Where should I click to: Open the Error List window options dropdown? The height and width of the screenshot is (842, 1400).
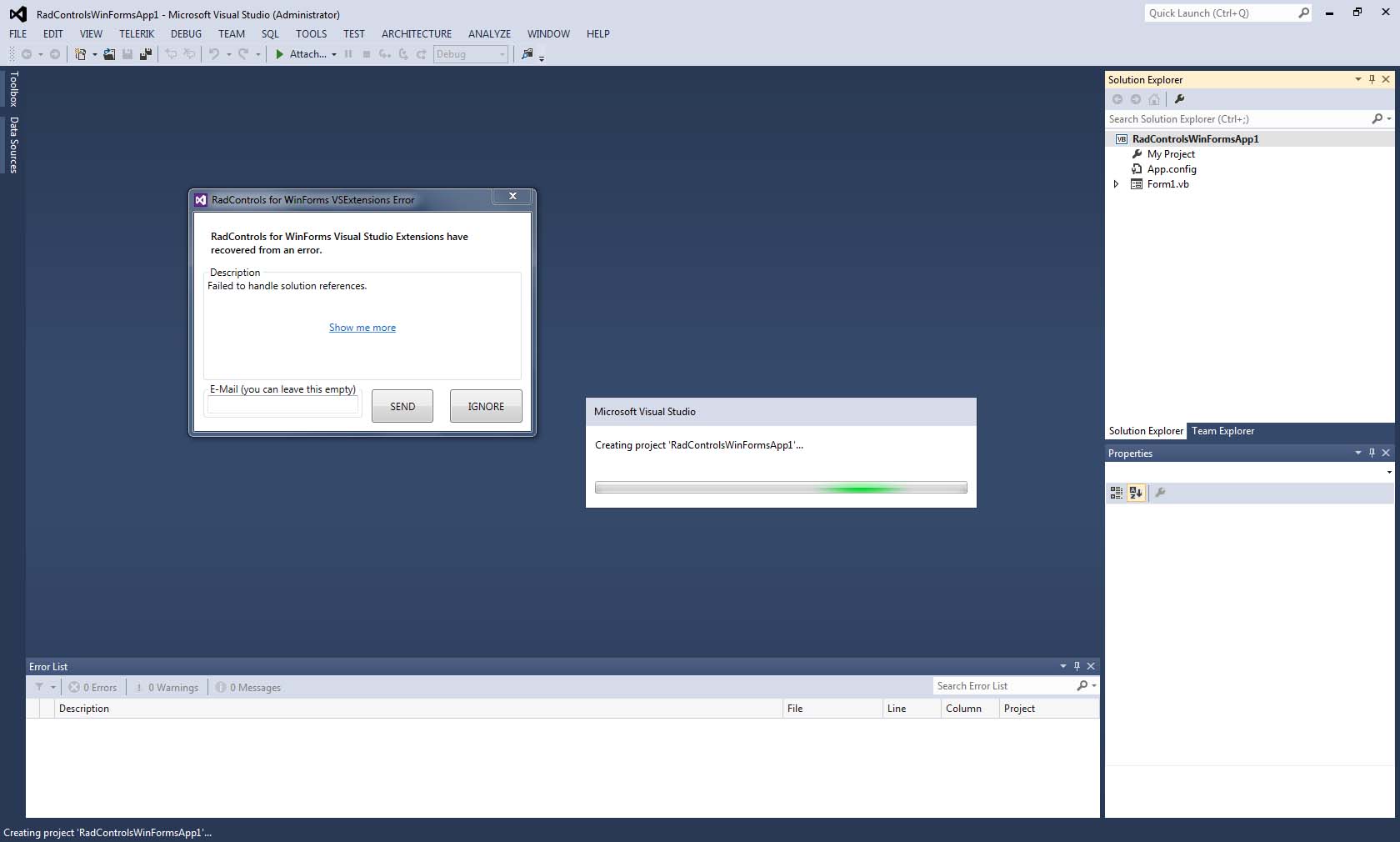point(1063,666)
